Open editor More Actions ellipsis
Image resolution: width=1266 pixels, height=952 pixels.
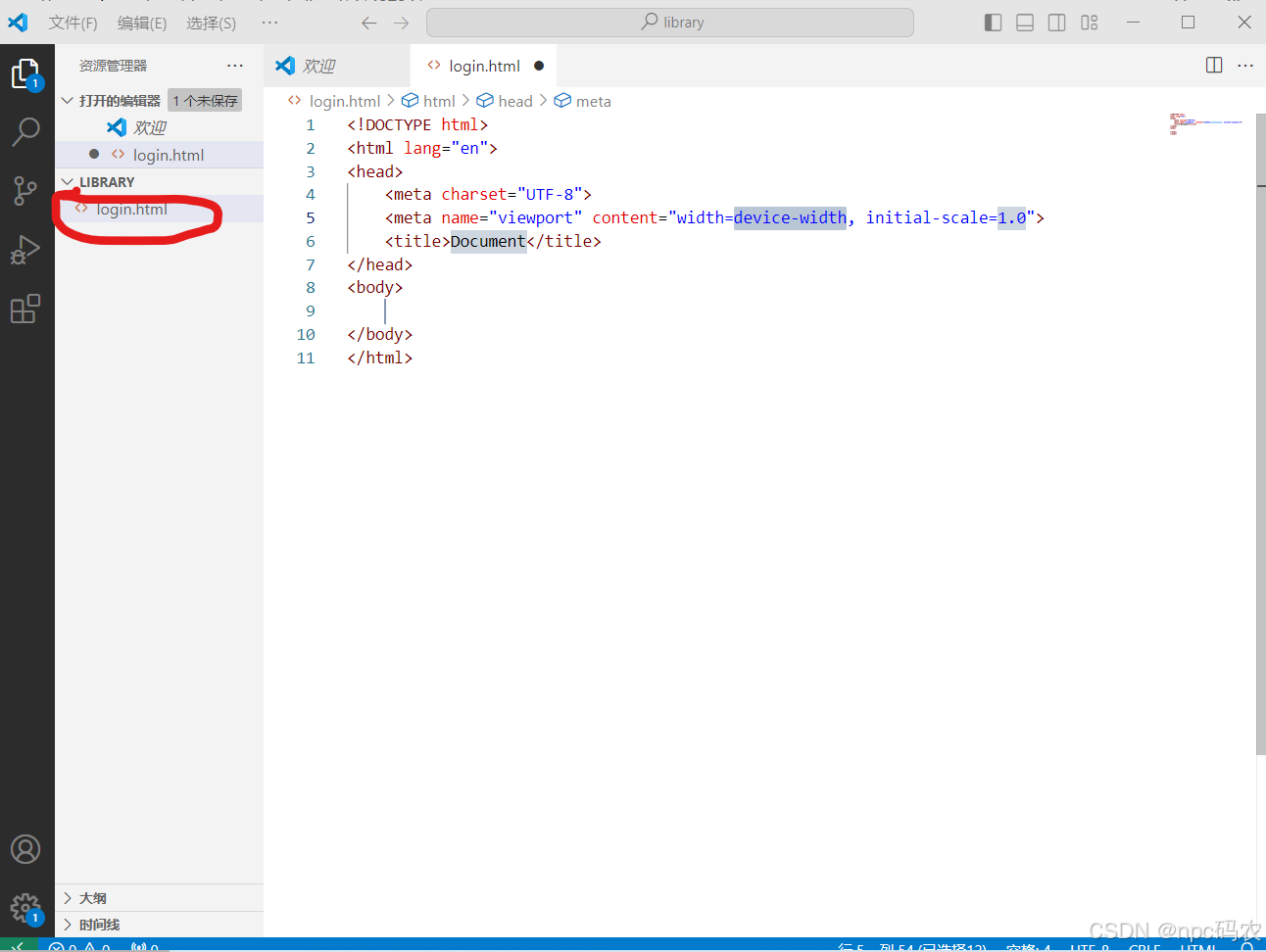(1245, 65)
